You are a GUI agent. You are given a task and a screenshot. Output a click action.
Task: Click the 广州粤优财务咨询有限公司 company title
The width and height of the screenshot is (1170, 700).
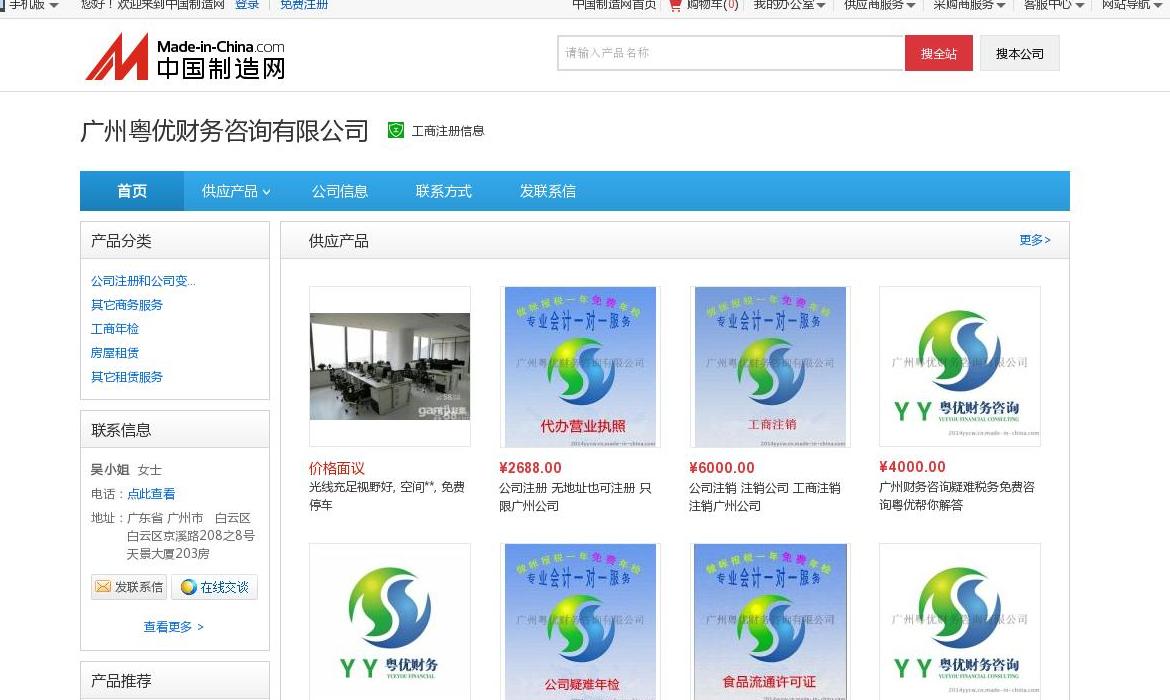coord(225,131)
